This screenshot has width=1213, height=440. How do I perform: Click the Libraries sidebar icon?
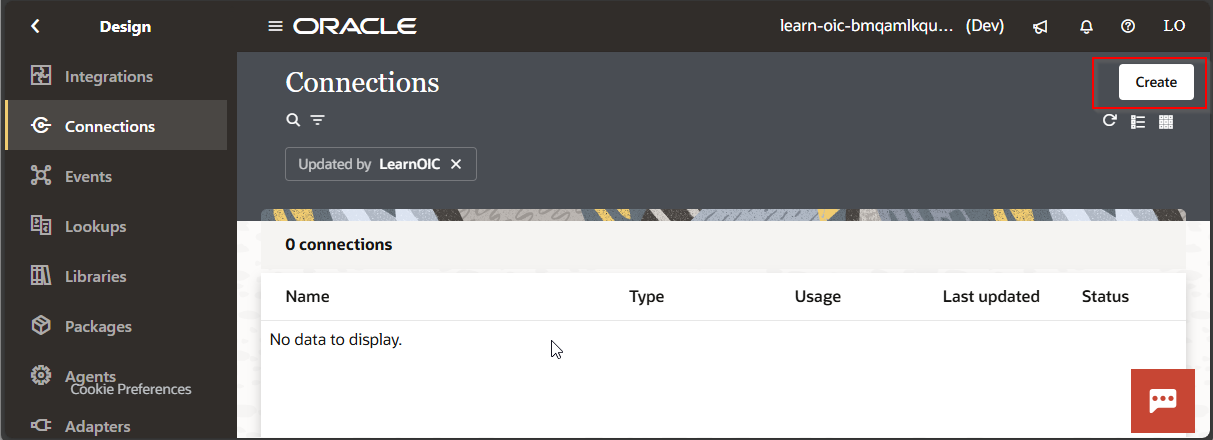(41, 276)
